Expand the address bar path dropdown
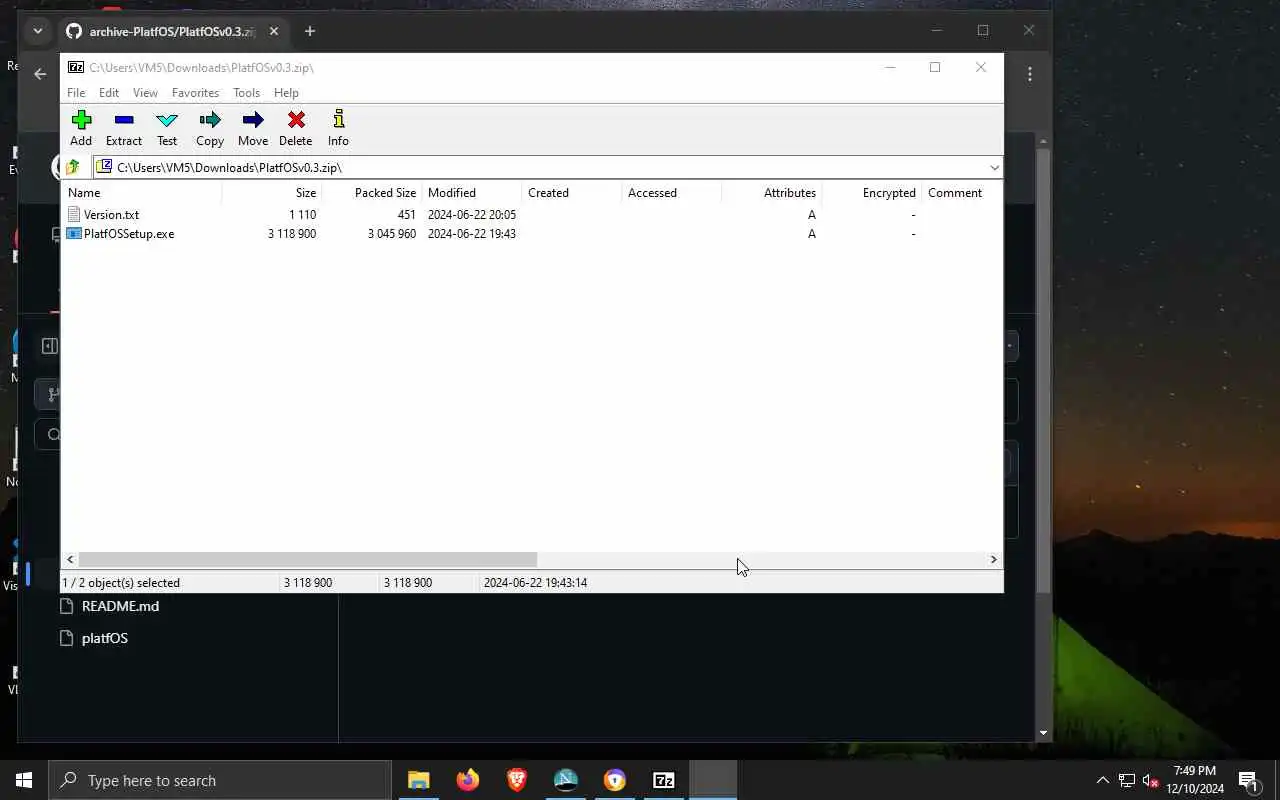This screenshot has width=1280, height=800. click(x=994, y=167)
